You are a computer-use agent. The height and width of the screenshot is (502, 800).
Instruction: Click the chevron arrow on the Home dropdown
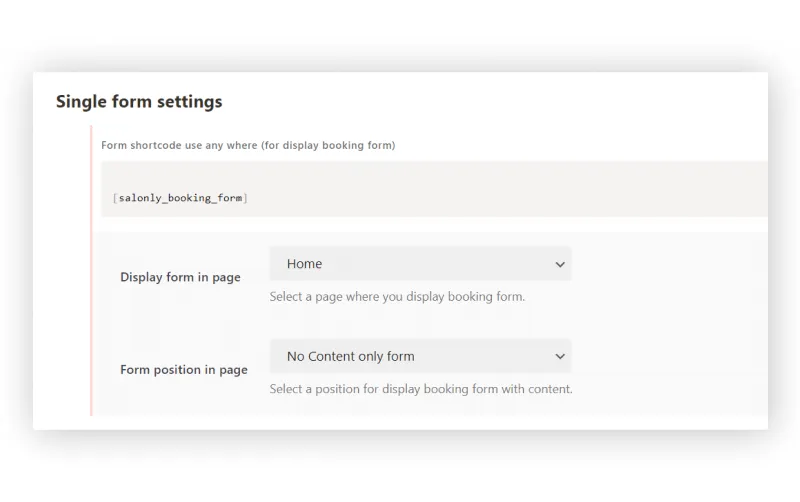(559, 265)
